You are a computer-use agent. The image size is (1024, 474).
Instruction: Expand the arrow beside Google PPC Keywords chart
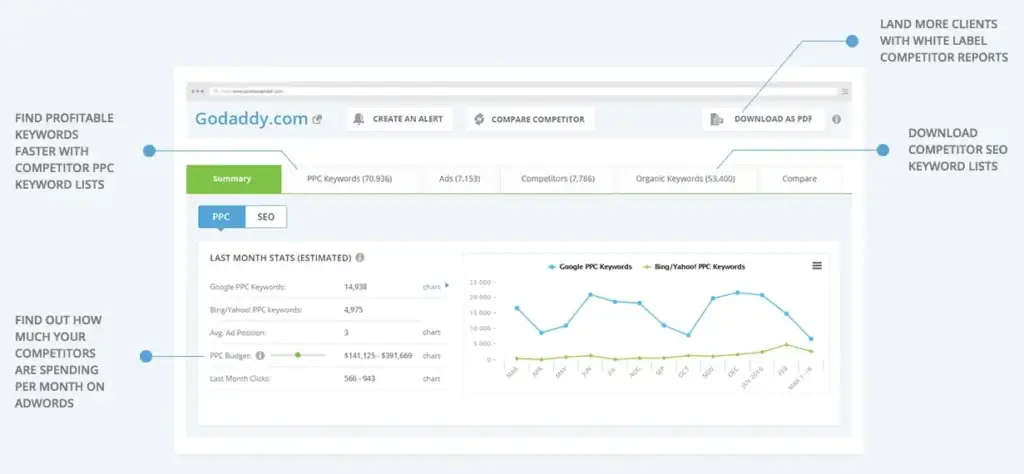click(x=446, y=286)
